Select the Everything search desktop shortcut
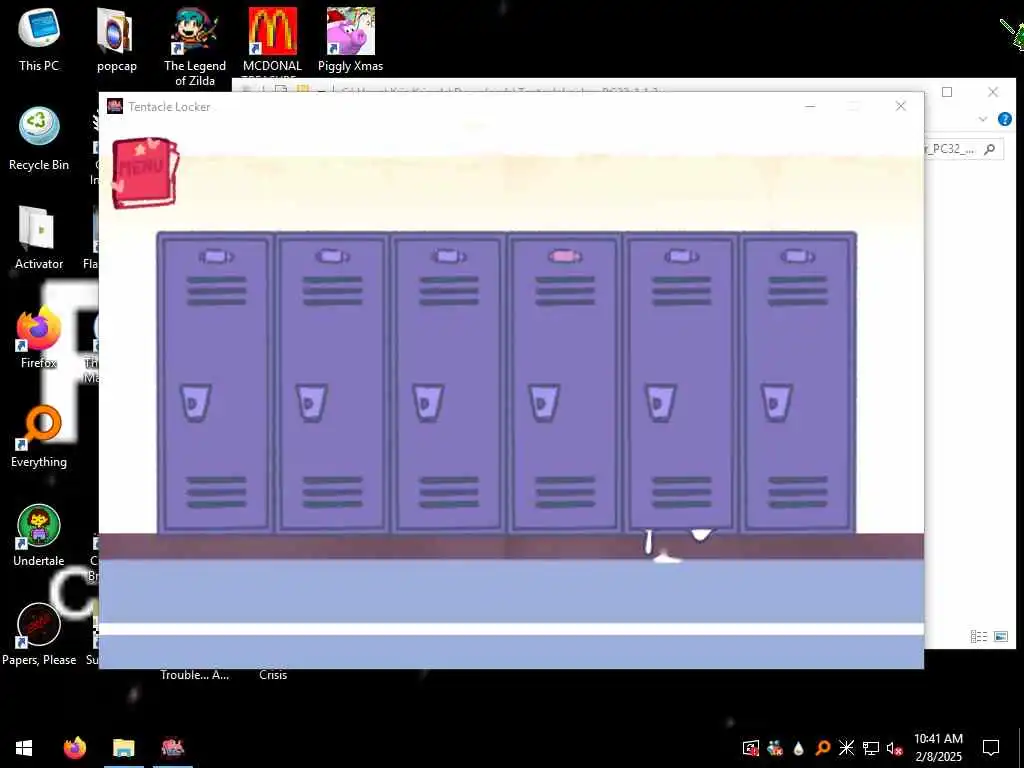1024x768 pixels. click(39, 437)
